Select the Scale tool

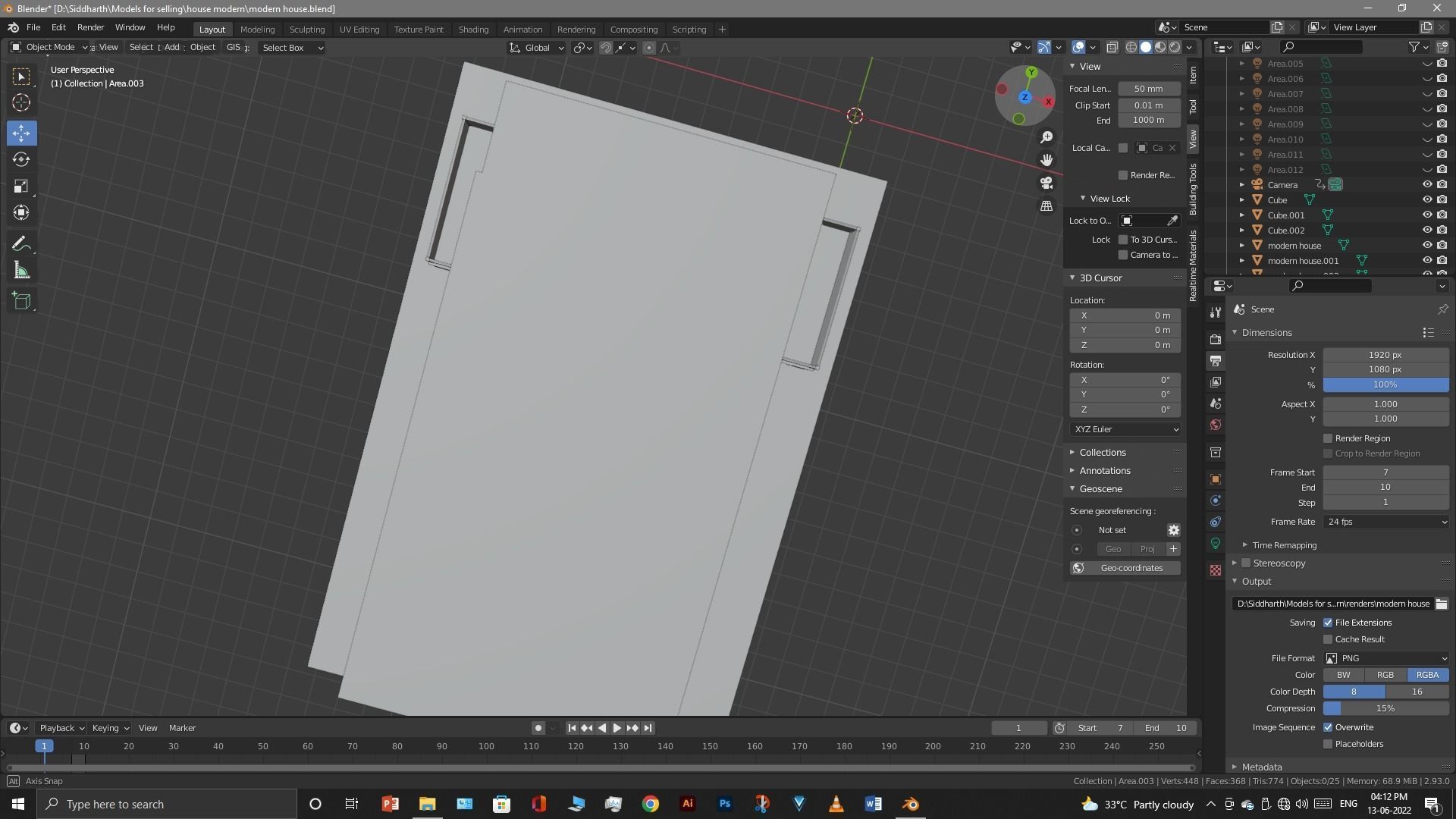[21, 187]
